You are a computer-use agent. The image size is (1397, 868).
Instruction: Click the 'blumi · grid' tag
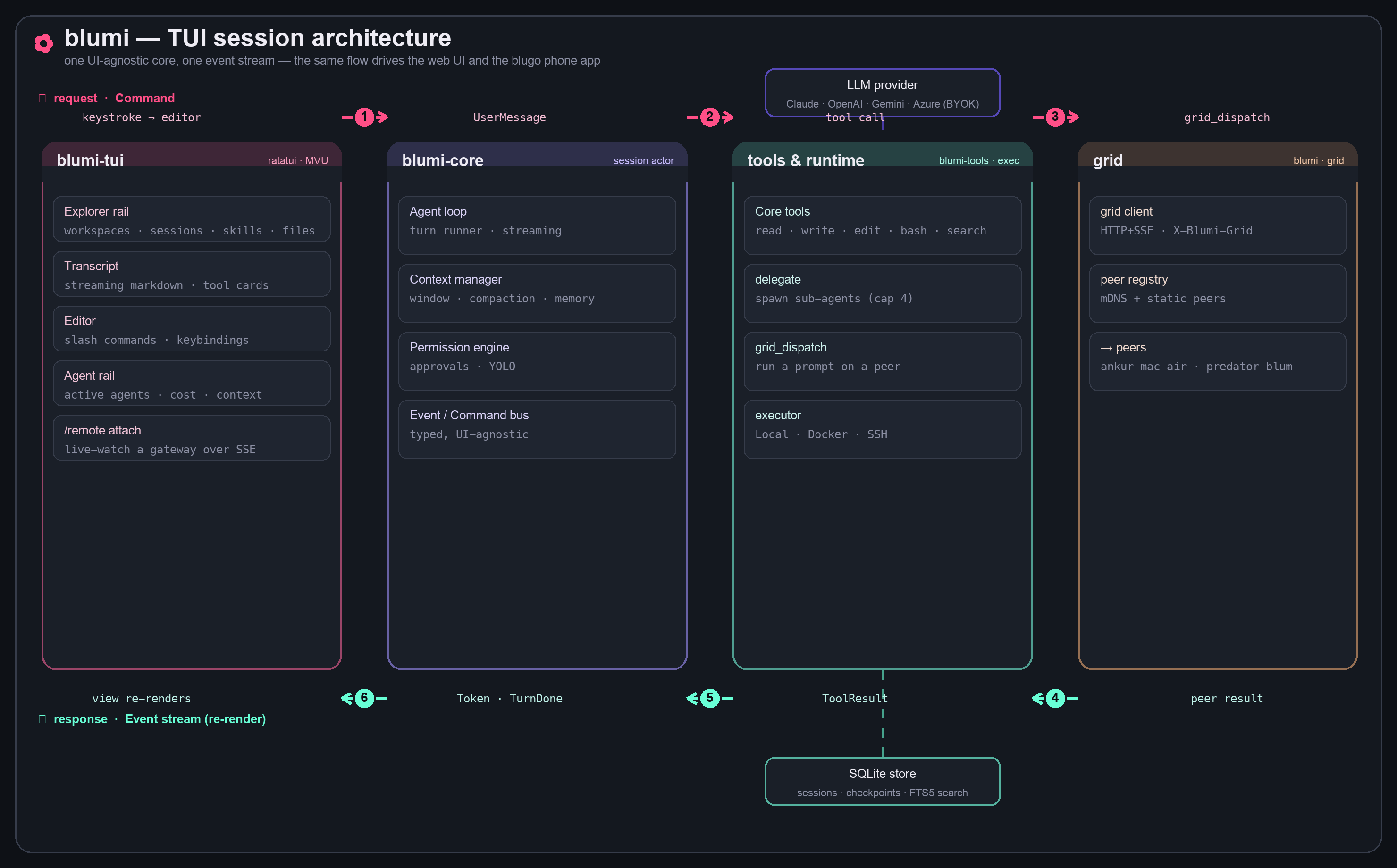1318,161
